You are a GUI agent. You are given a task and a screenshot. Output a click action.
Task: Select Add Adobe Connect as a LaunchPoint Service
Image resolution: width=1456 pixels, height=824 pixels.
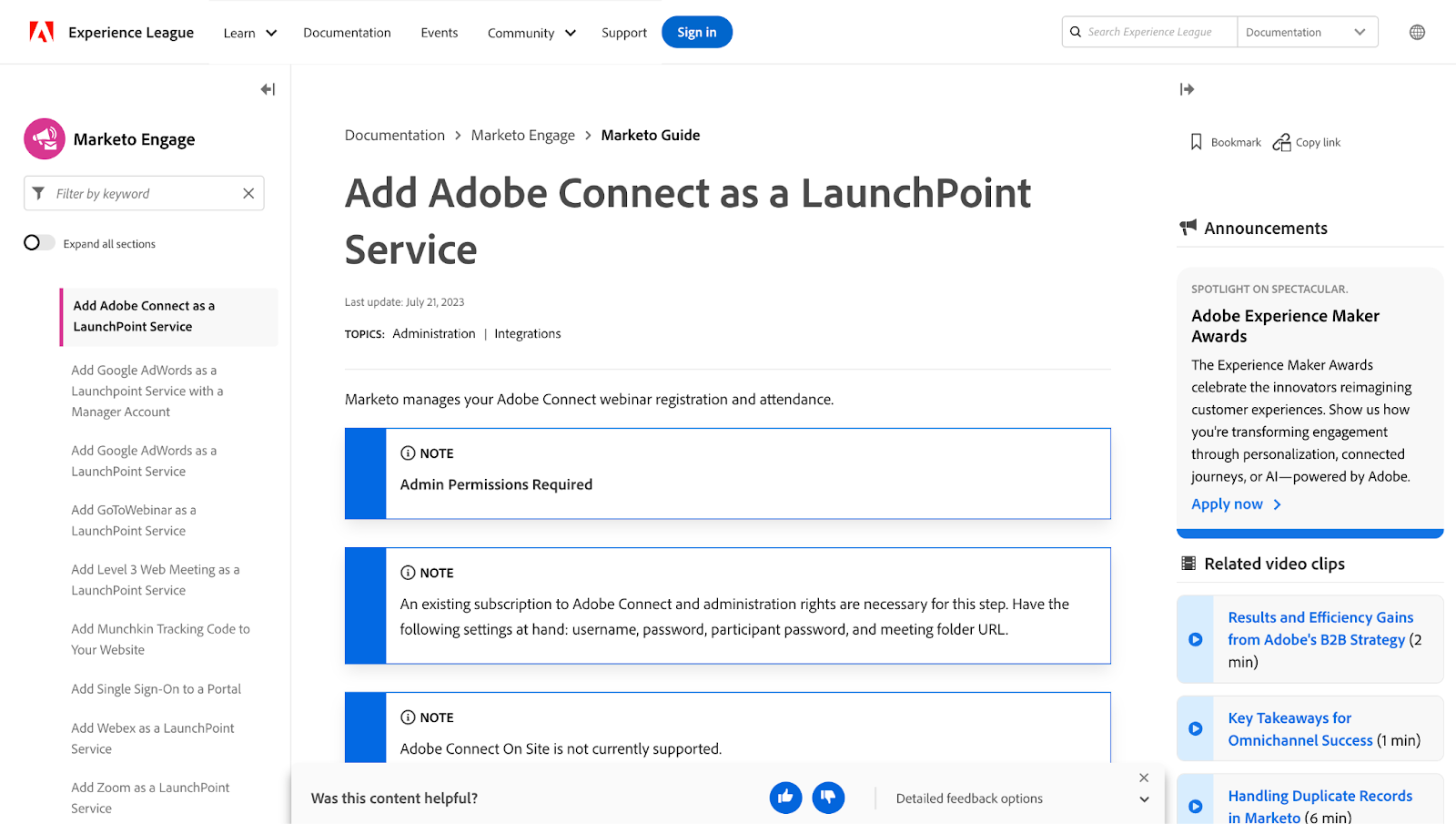point(169,316)
